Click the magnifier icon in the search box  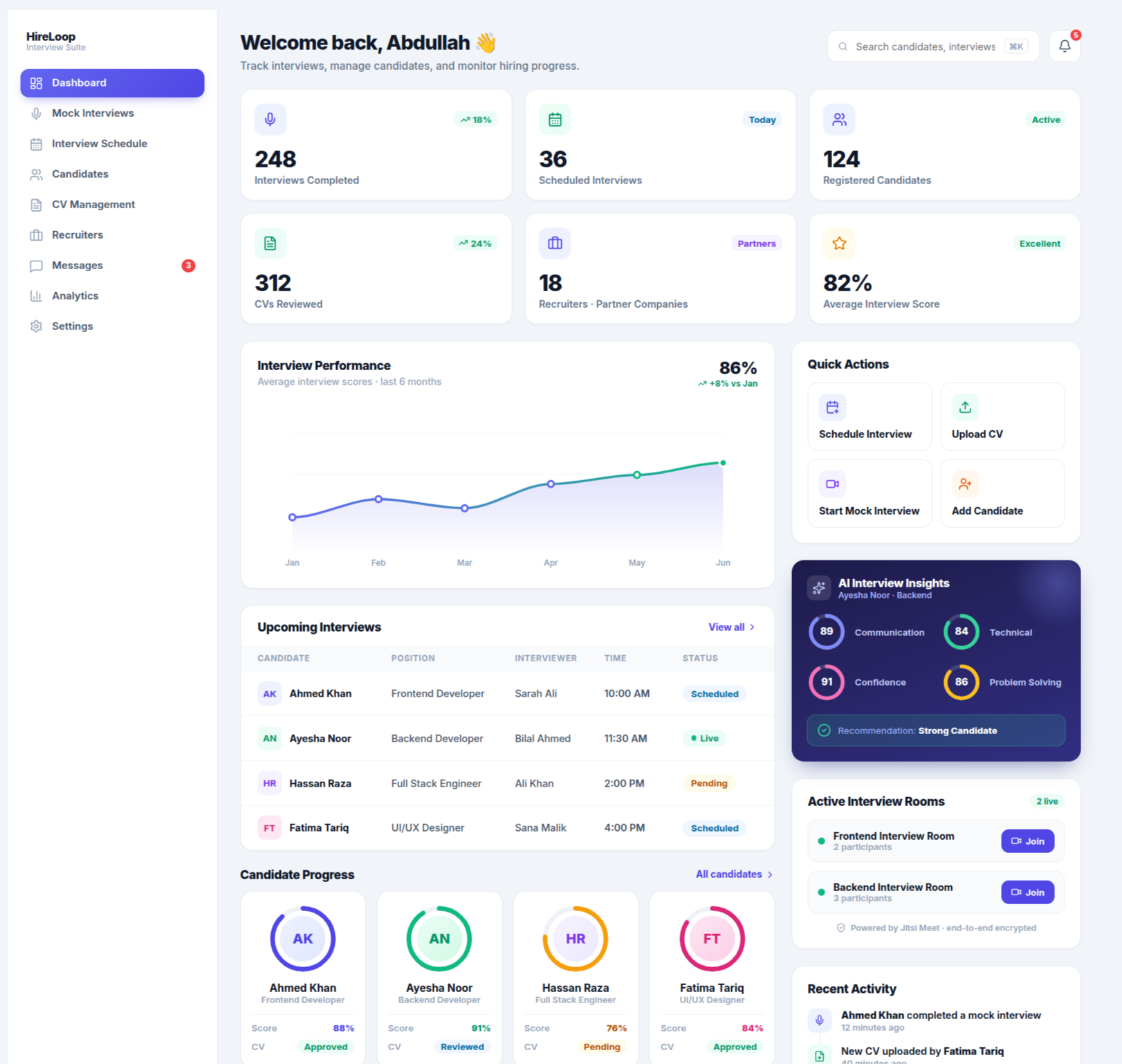point(843,46)
